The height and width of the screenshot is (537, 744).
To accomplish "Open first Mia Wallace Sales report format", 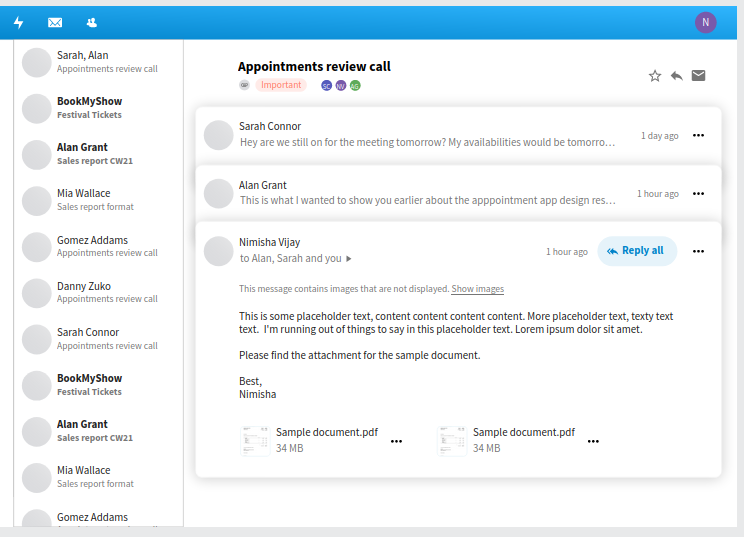I will [x=99, y=200].
